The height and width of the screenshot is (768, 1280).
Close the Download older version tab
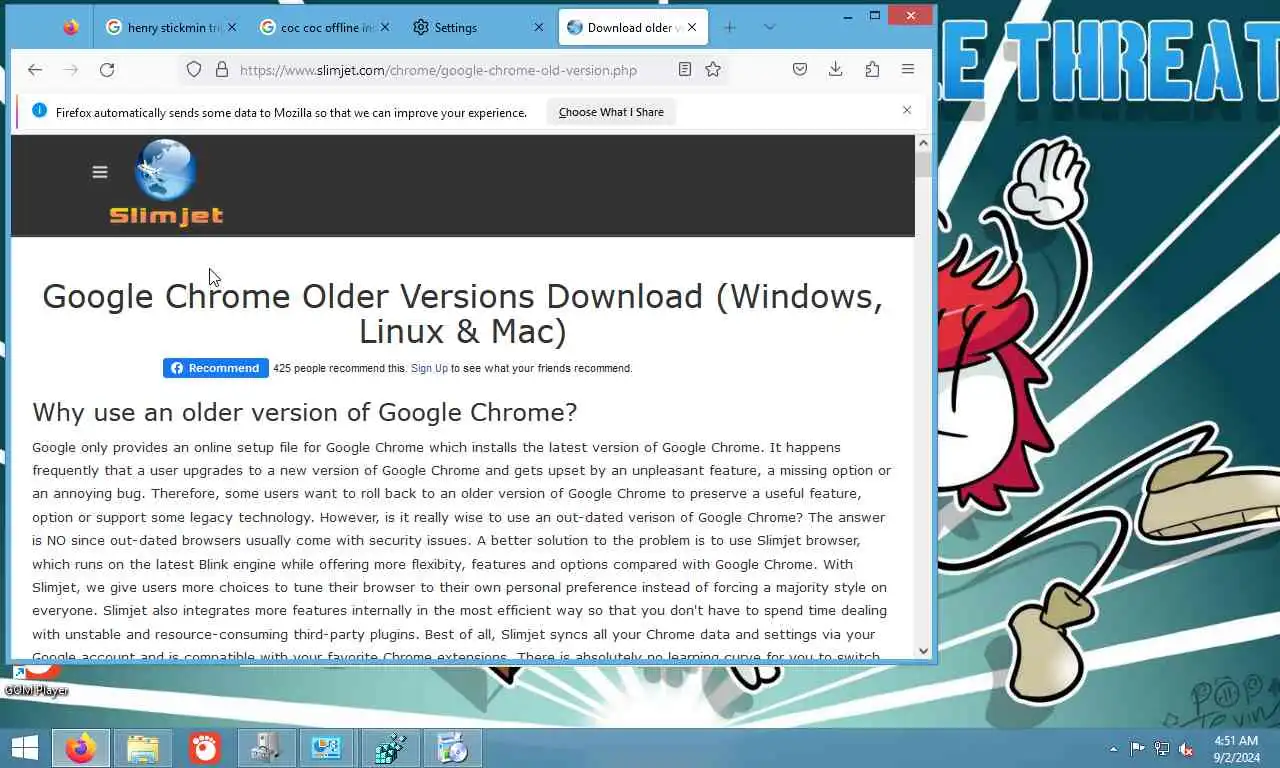tap(692, 27)
